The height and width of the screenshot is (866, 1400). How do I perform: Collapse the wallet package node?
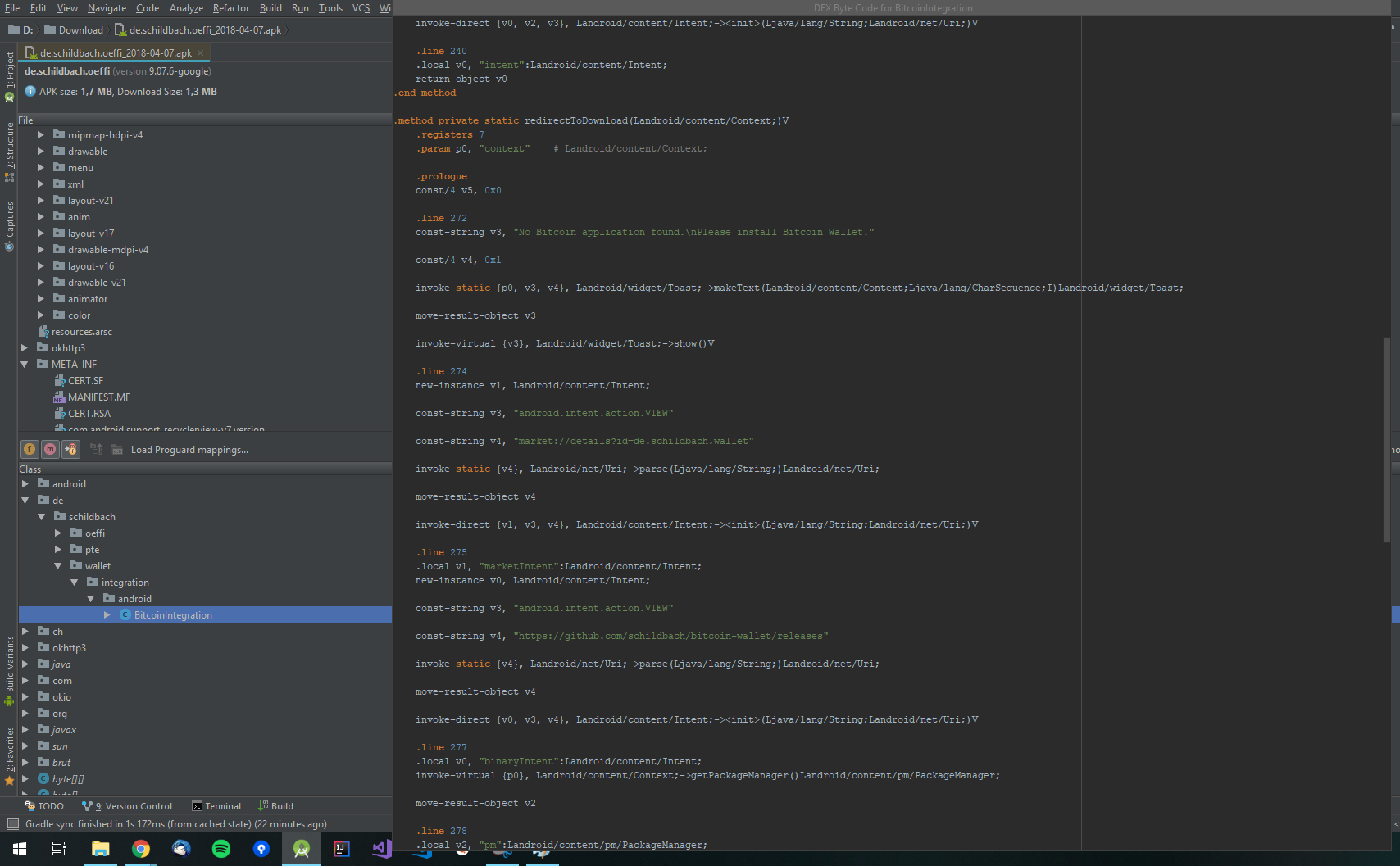[58, 566]
